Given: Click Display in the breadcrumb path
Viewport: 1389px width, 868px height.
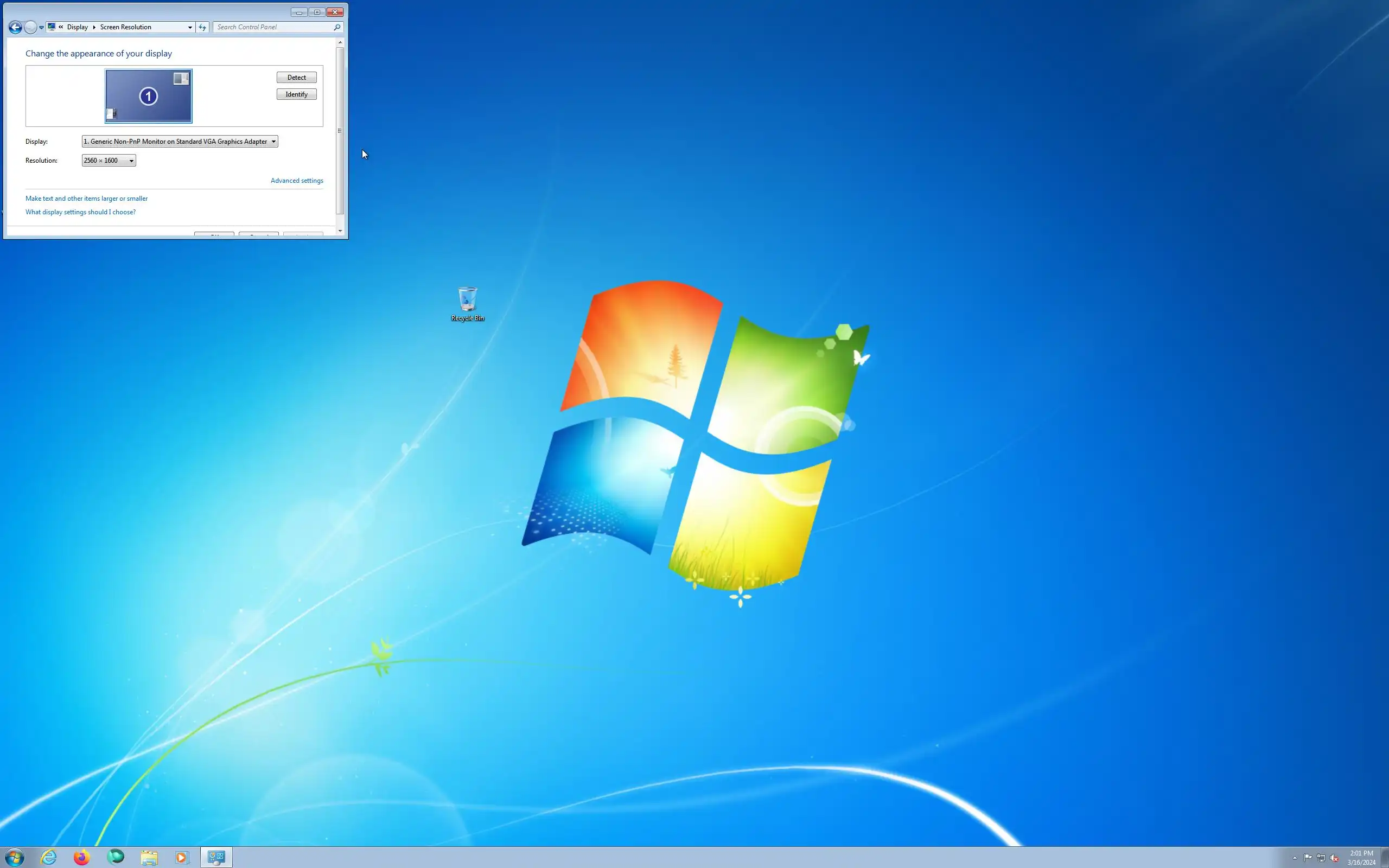Looking at the screenshot, I should pos(78,27).
